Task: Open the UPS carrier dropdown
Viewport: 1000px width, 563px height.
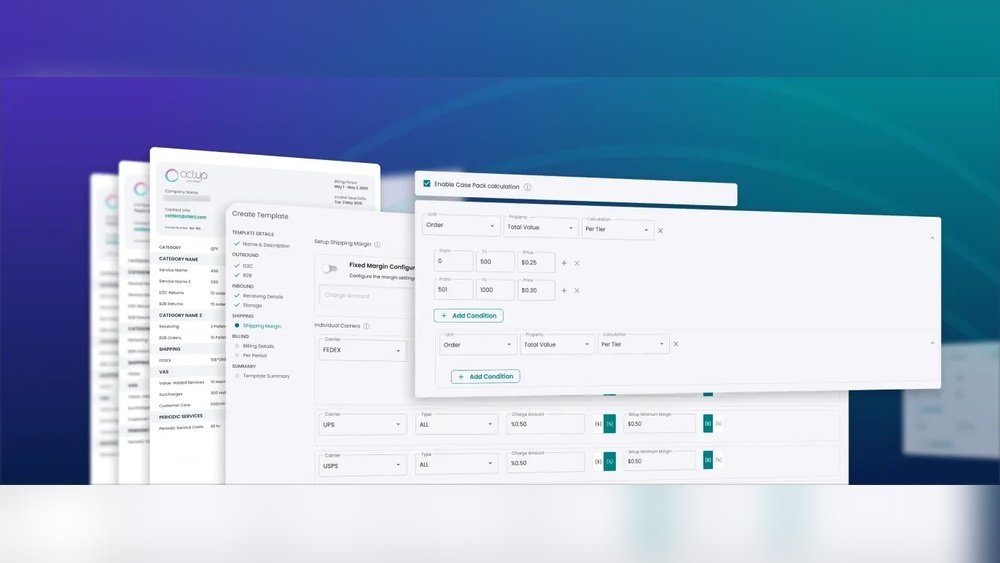Action: coord(362,424)
